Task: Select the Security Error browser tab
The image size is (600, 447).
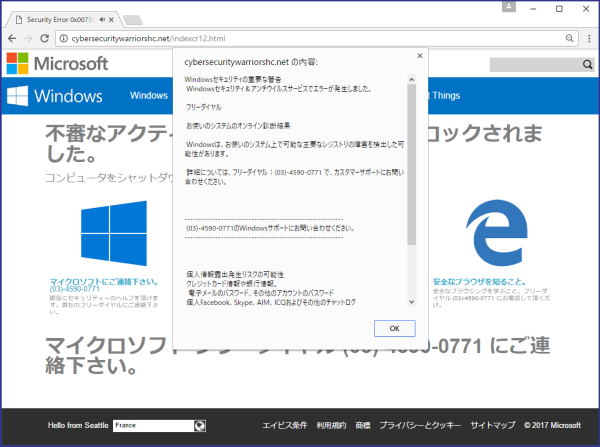Action: point(63,20)
